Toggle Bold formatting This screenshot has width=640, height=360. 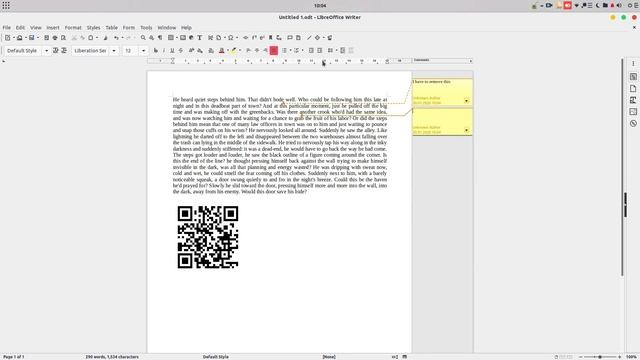point(156,51)
